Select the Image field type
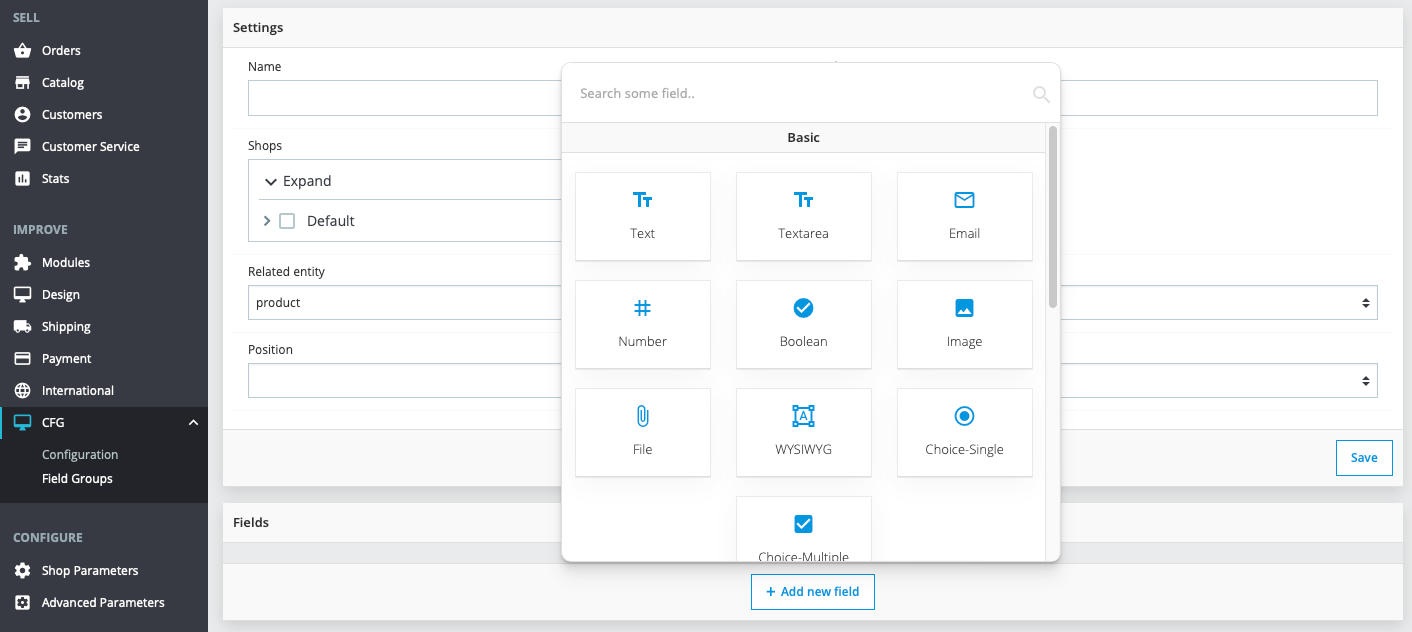The width and height of the screenshot is (1412, 632). [x=964, y=324]
